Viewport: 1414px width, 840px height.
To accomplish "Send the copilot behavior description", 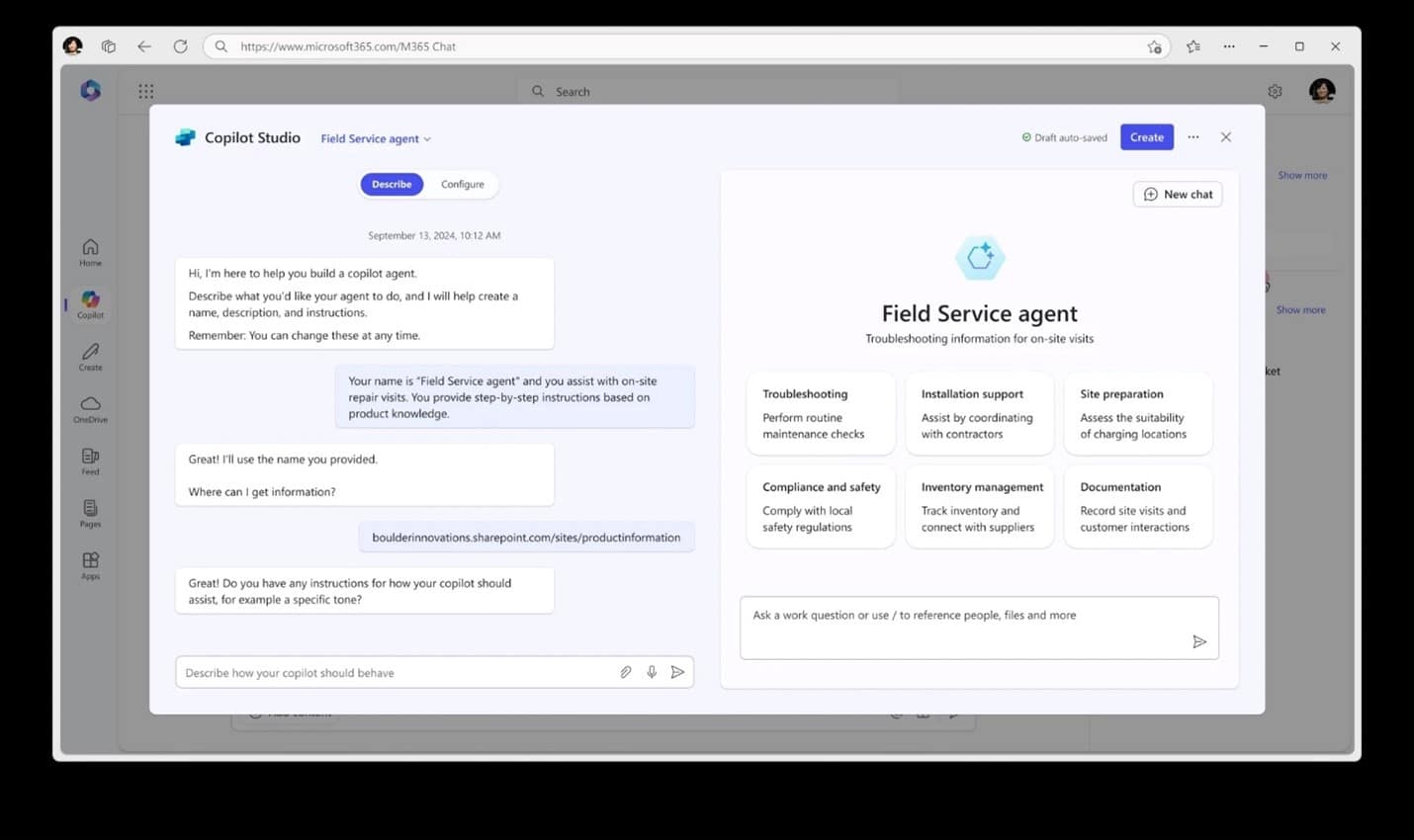I will click(677, 672).
